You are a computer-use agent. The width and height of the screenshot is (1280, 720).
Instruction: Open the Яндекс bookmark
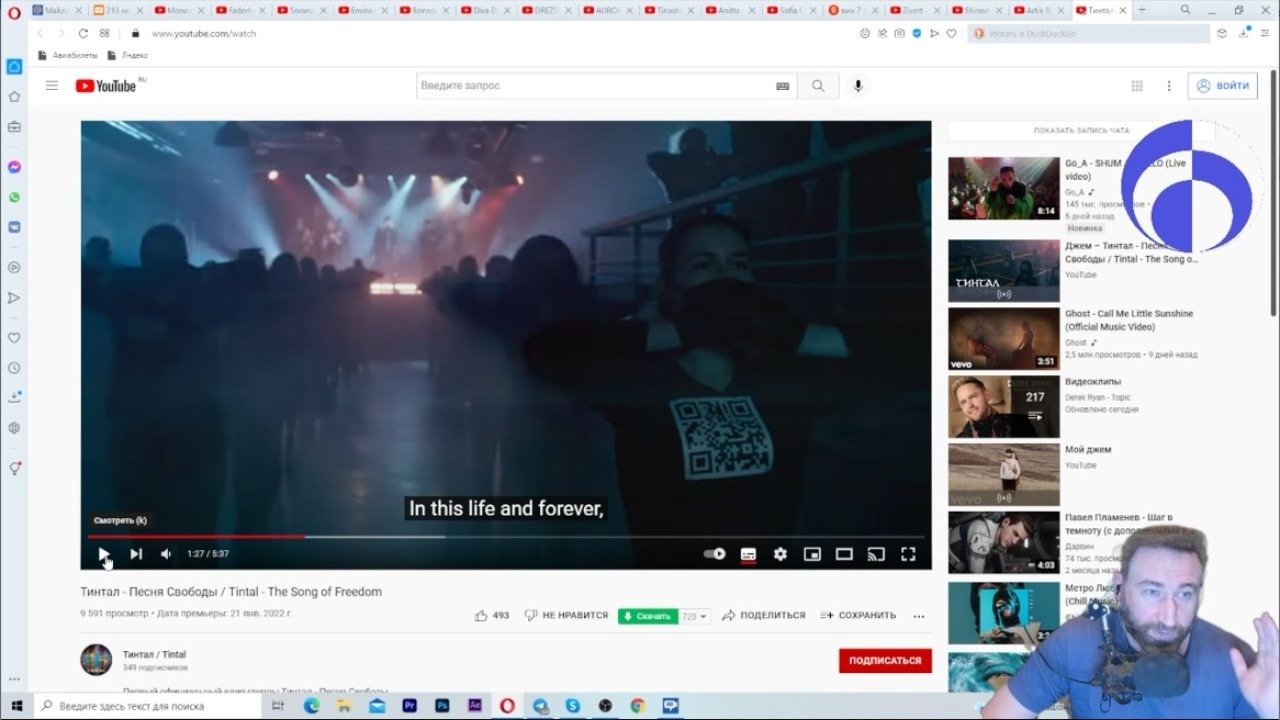[x=128, y=55]
